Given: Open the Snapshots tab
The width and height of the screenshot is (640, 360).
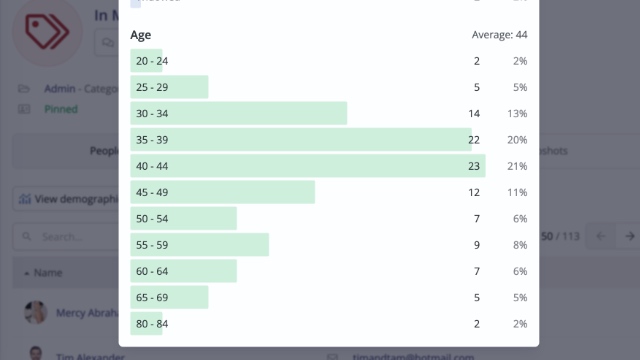Looking at the screenshot, I should (553, 151).
